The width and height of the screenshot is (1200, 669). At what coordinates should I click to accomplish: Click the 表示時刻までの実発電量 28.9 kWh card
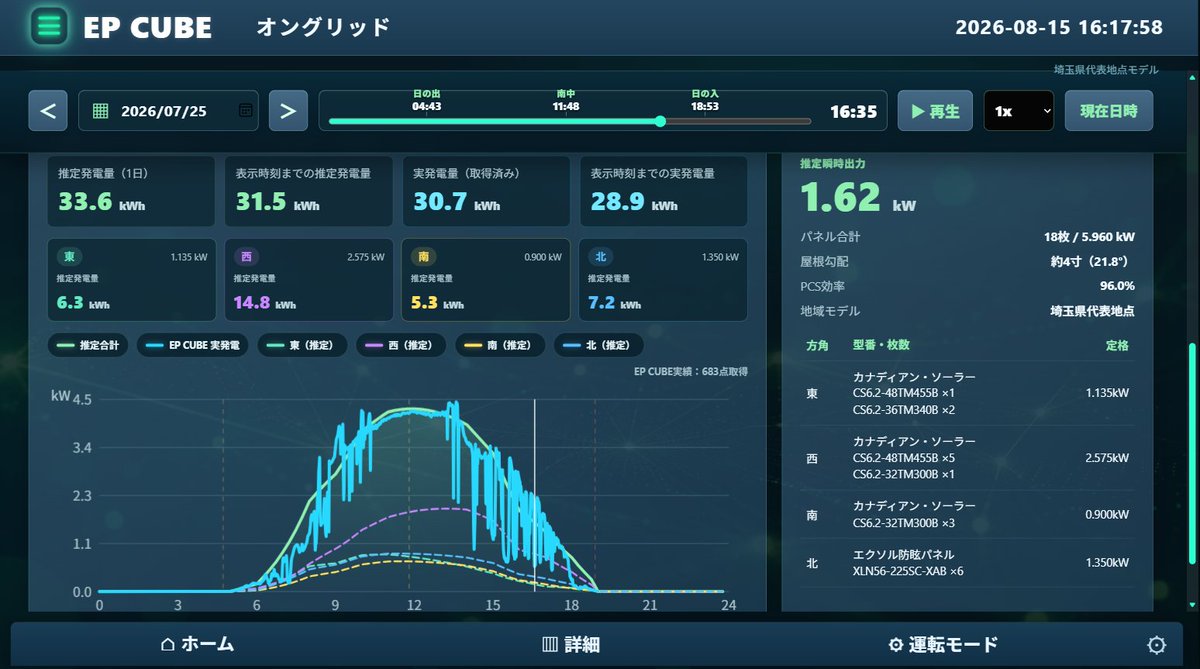[664, 190]
